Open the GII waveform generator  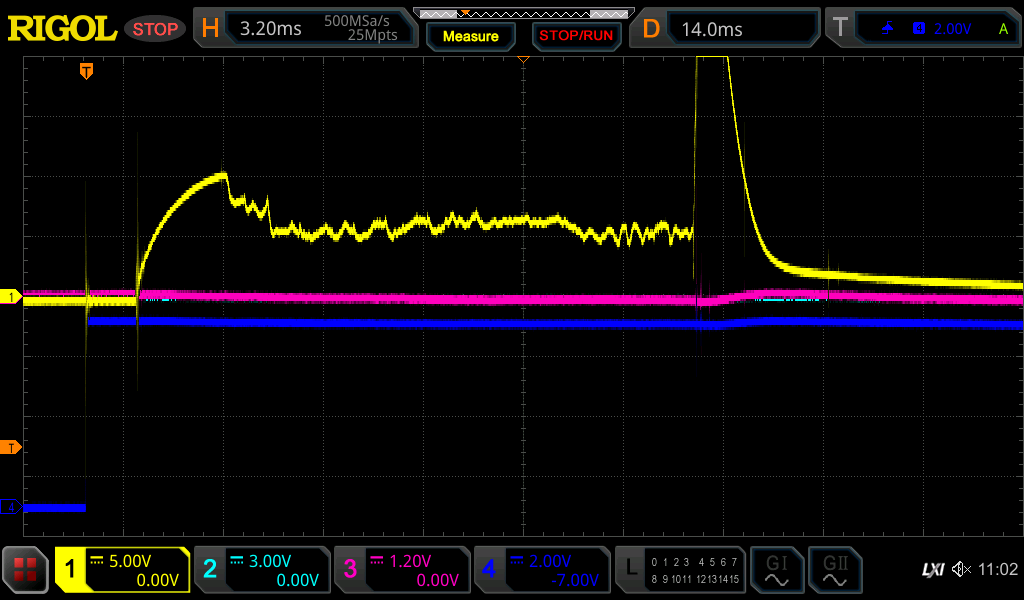pos(834,570)
